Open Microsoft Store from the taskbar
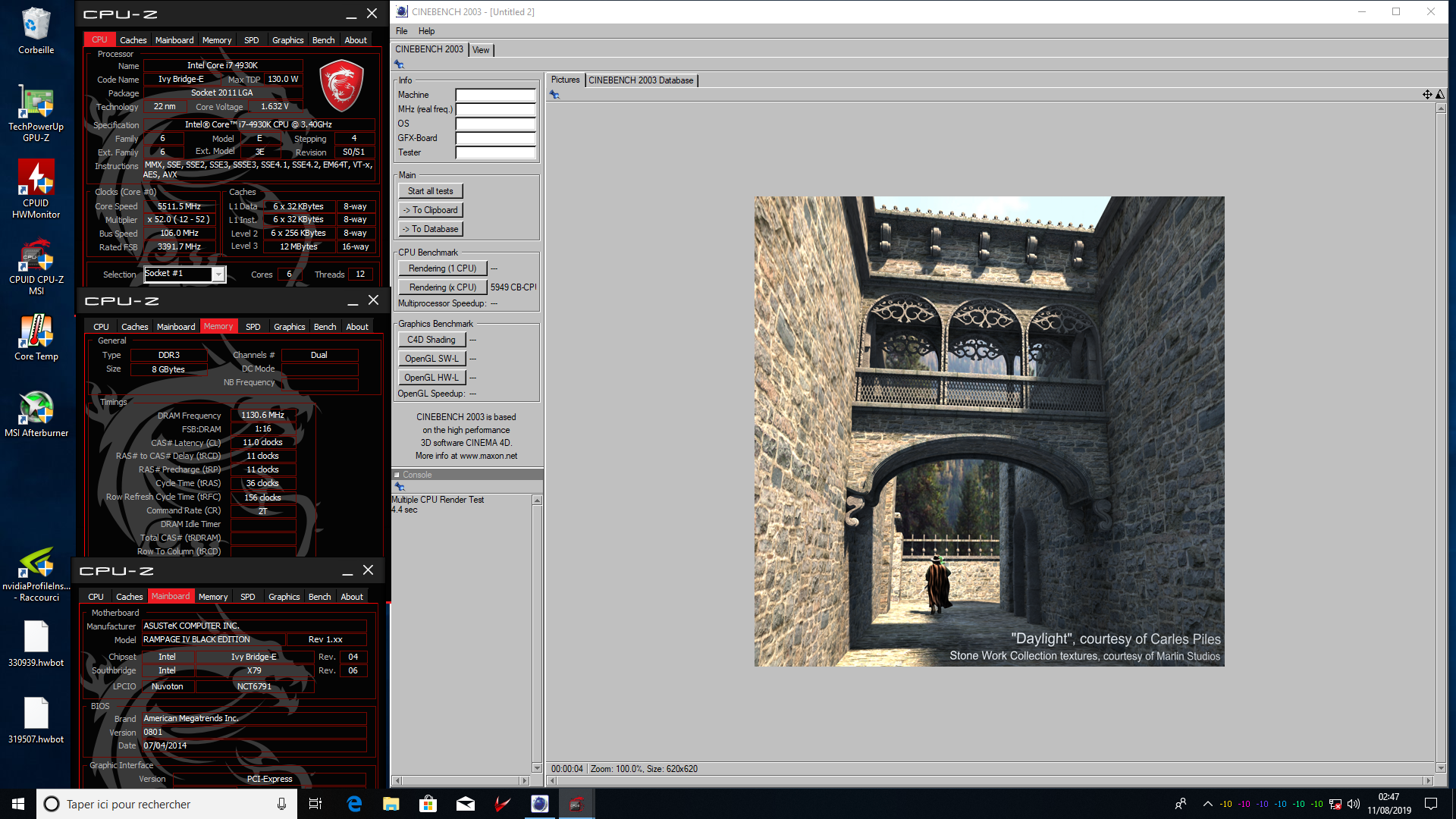This screenshot has width=1456, height=819. coord(428,804)
